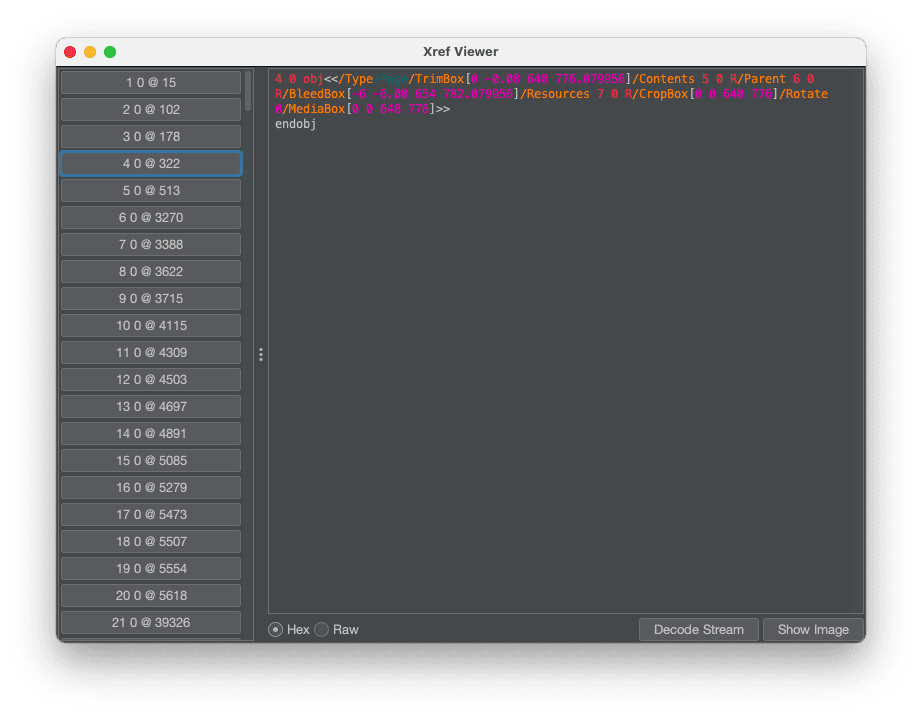The height and width of the screenshot is (717, 922).
Task: Select xref entry 2 0 @ 102
Action: click(x=150, y=109)
